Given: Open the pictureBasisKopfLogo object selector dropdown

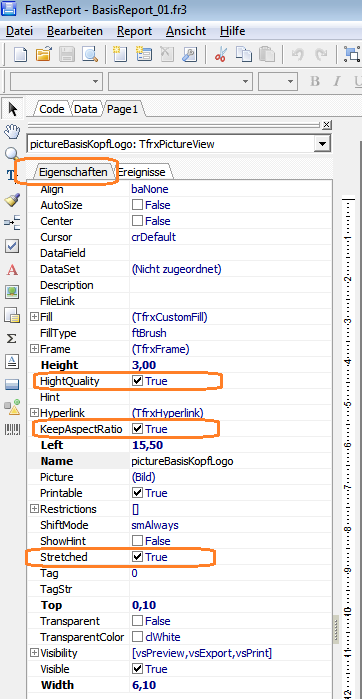Looking at the screenshot, I should (x=322, y=144).
